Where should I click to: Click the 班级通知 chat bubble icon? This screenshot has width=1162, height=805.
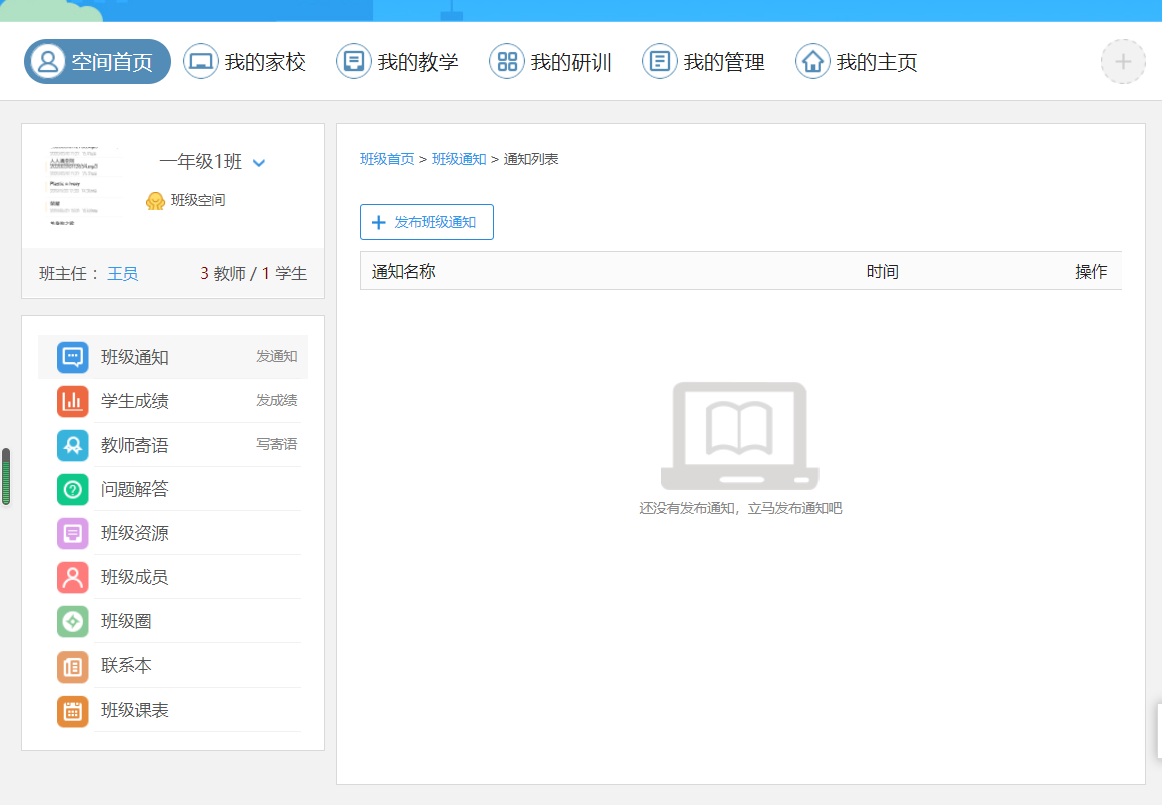point(73,357)
